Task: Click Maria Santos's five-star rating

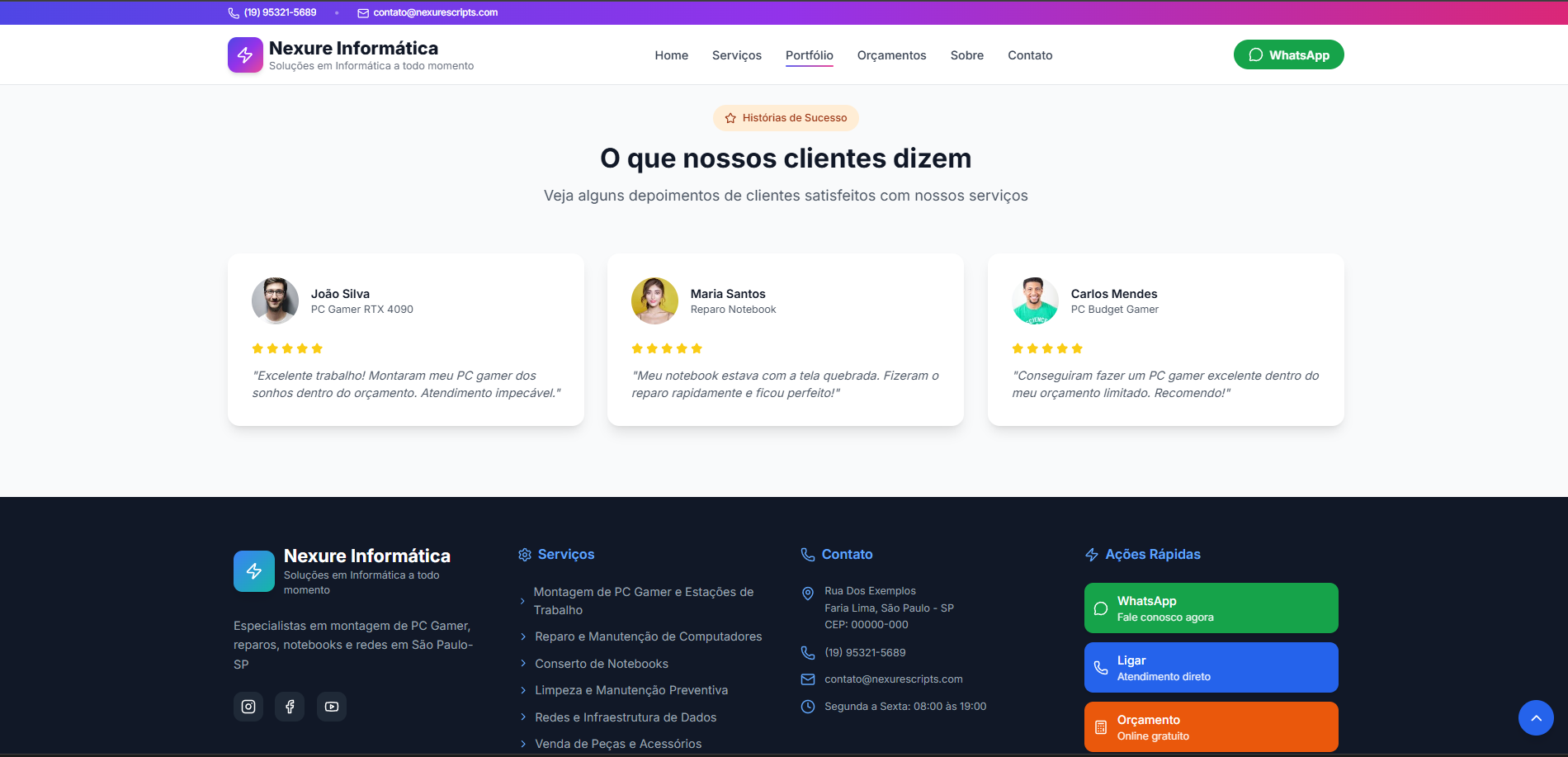Action: (x=667, y=348)
